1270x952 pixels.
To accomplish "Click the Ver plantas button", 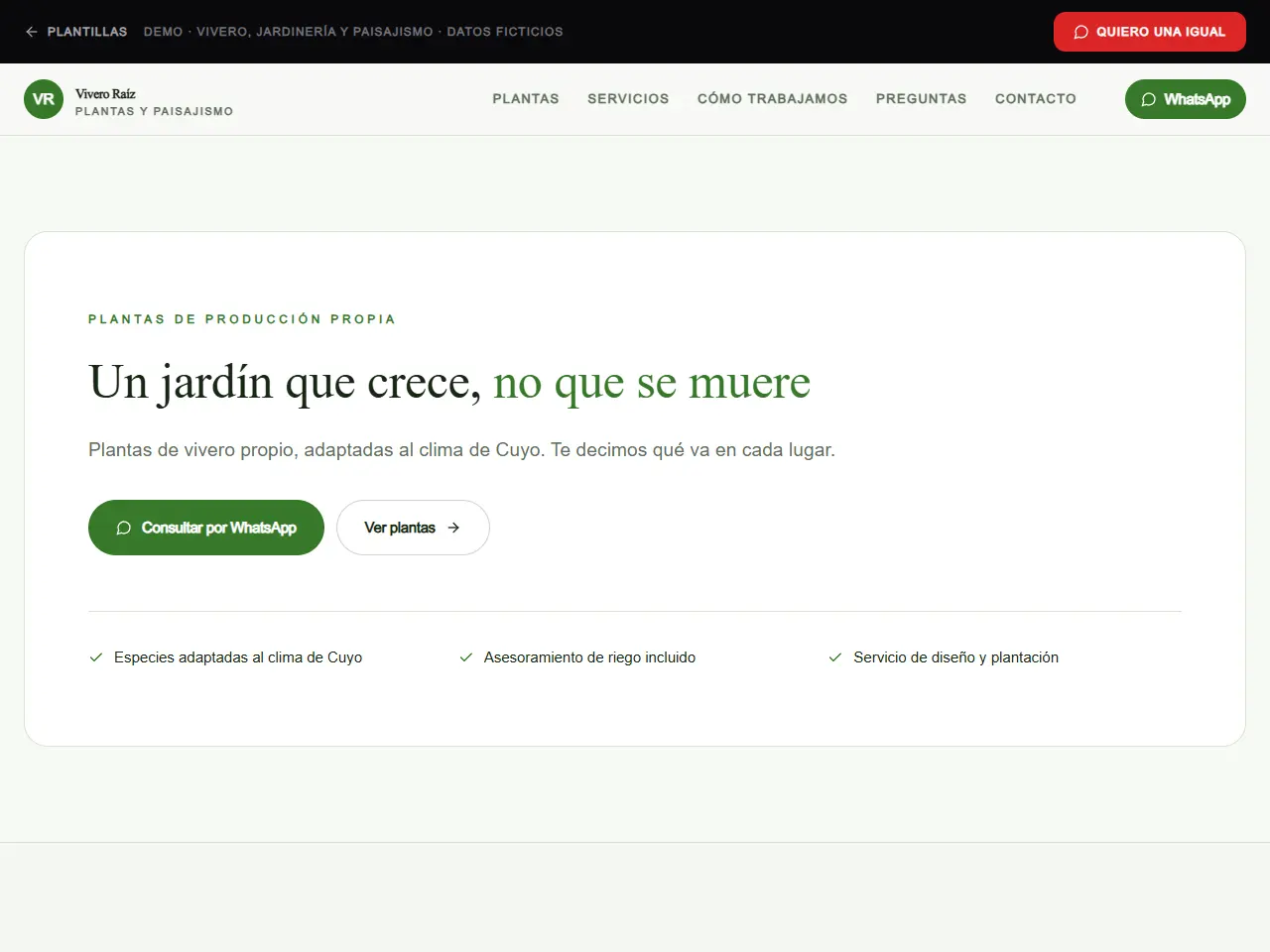I will pos(413,528).
